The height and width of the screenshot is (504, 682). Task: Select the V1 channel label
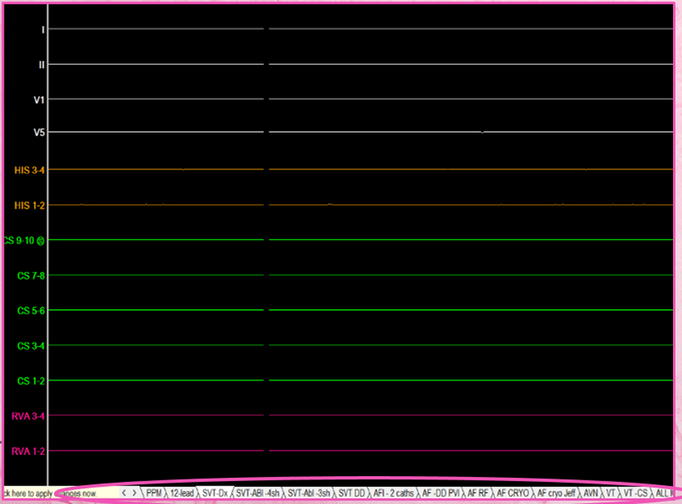click(x=39, y=100)
